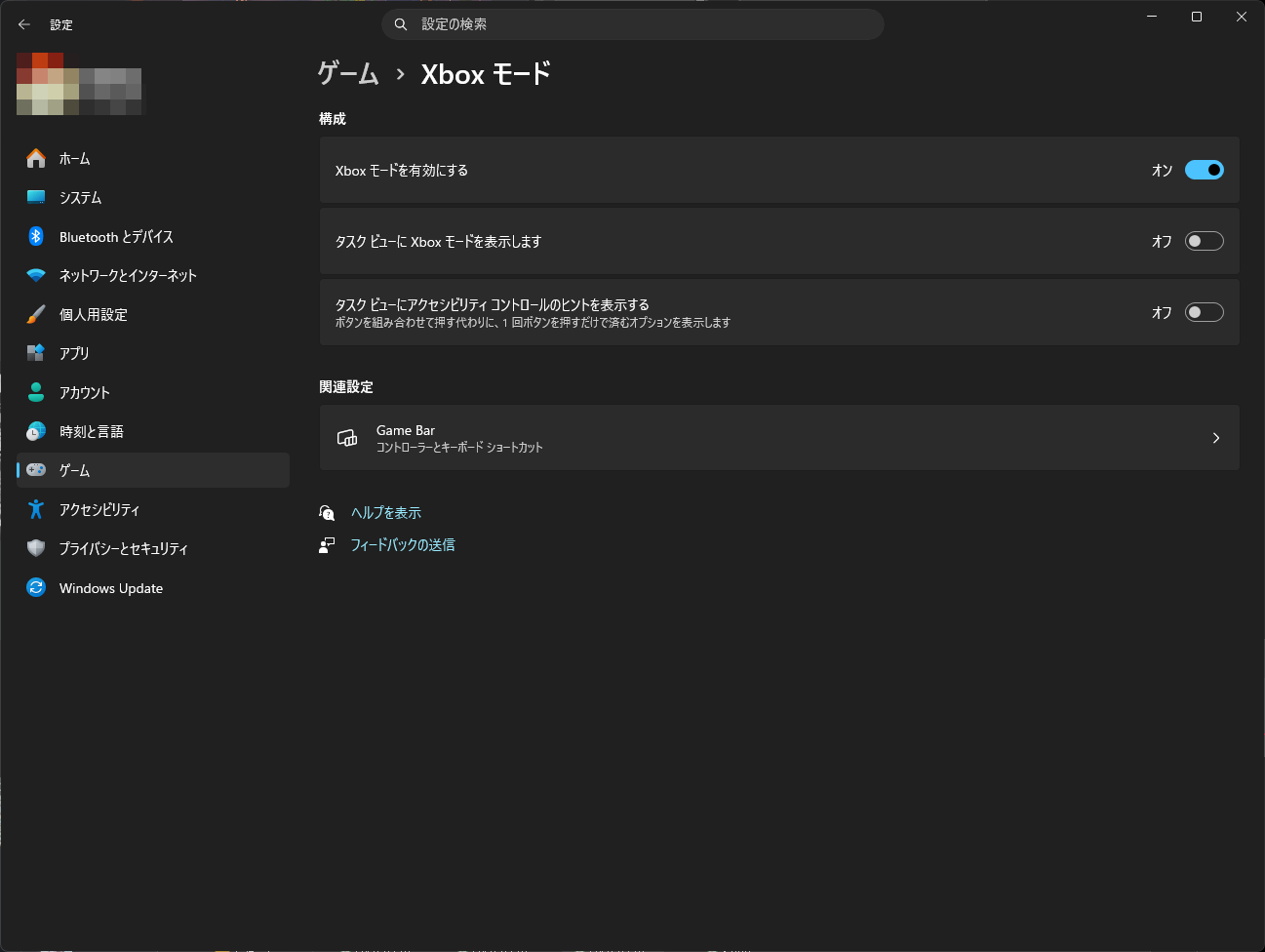Click the feedback person icon
The image size is (1265, 952).
point(327,545)
